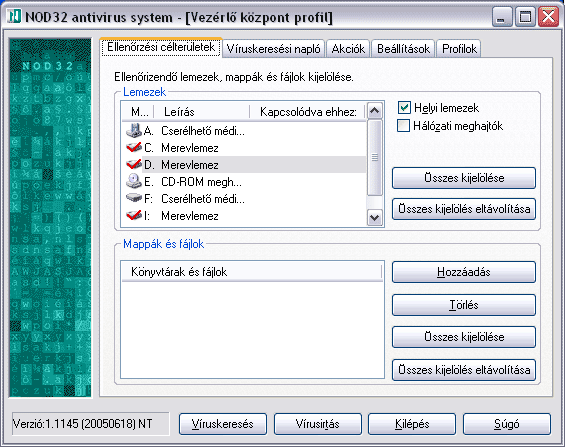Switch to the Víruskeresési napló tab
This screenshot has height=447, width=565.
(273, 49)
